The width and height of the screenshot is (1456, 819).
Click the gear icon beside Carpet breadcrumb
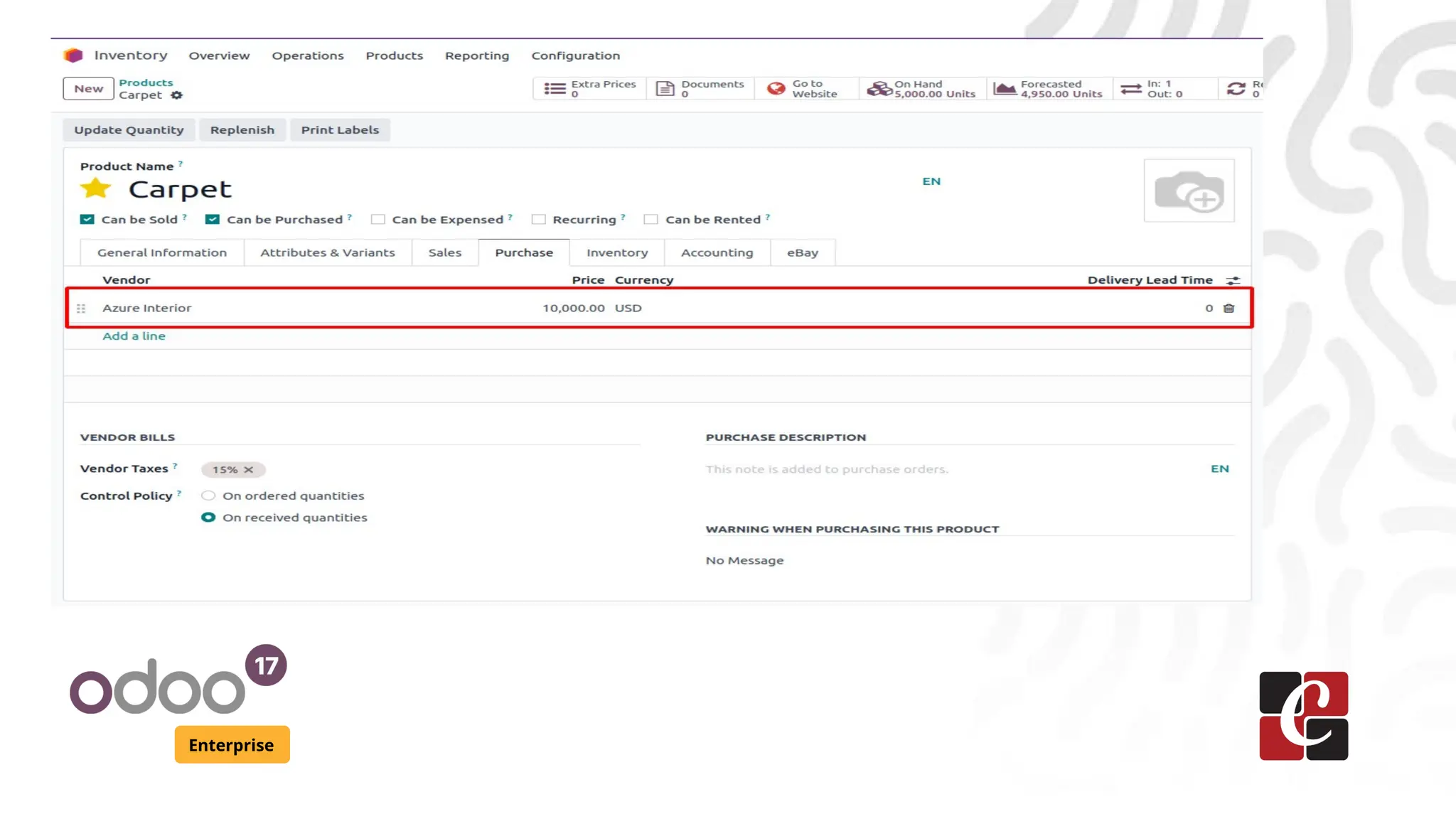coord(177,95)
